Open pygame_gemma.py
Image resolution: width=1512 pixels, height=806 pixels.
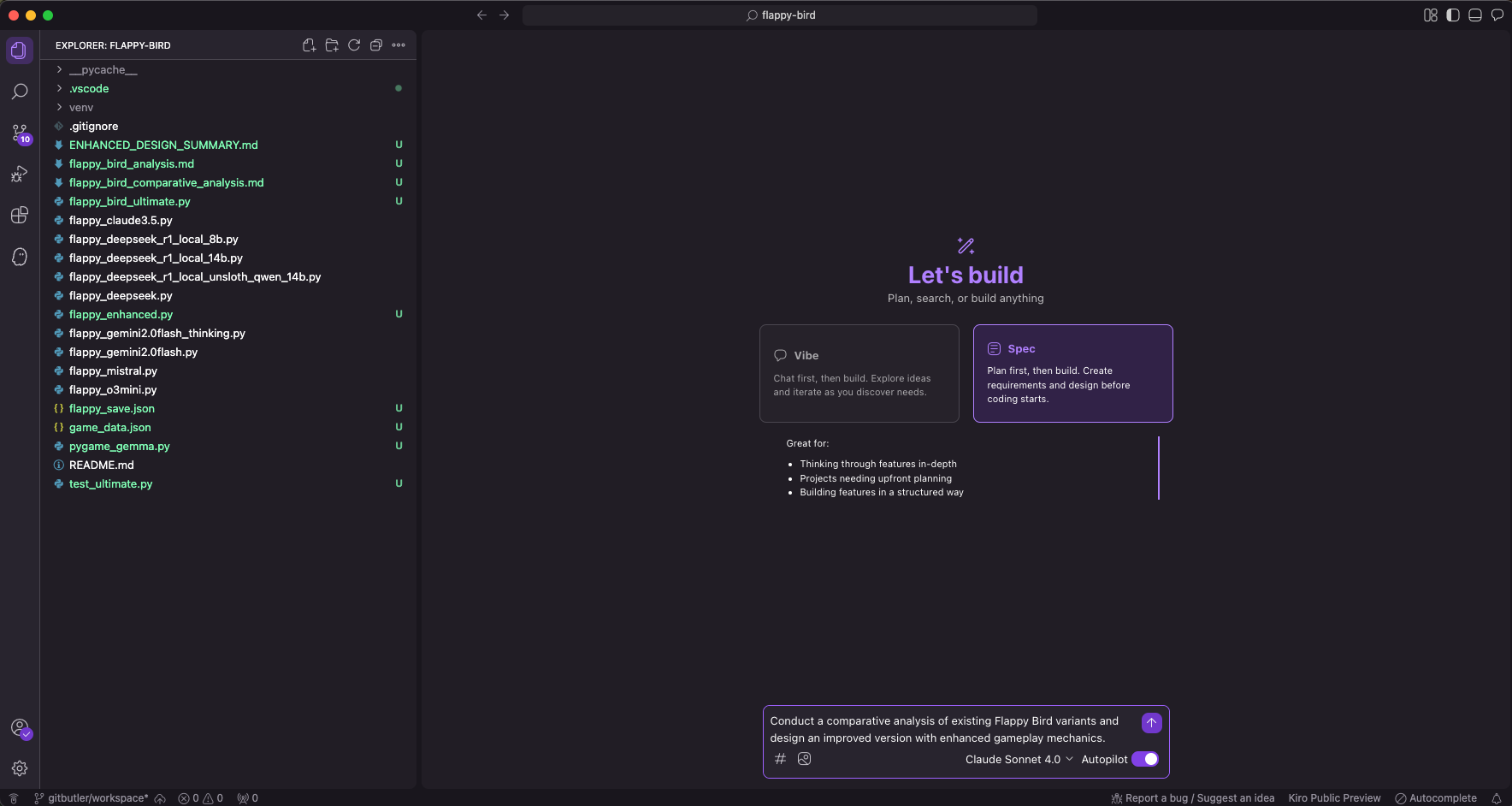click(228, 447)
